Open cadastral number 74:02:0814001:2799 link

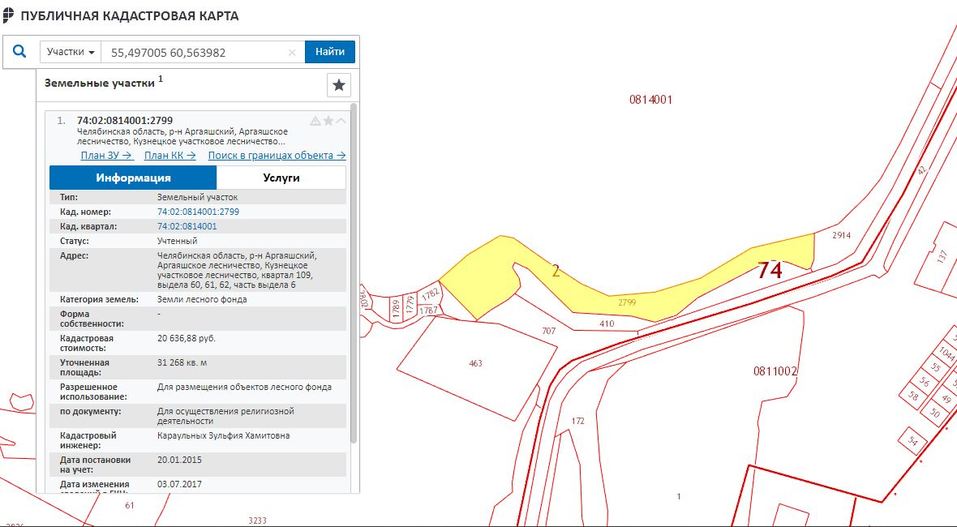198,212
